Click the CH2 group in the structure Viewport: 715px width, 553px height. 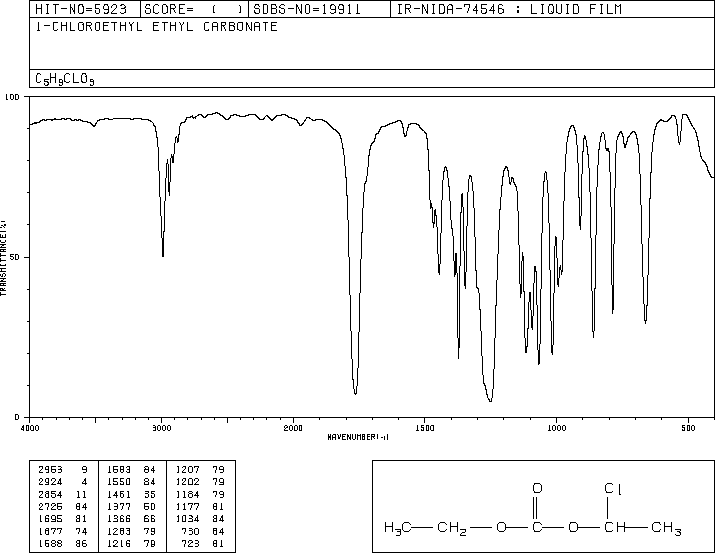coord(451,528)
